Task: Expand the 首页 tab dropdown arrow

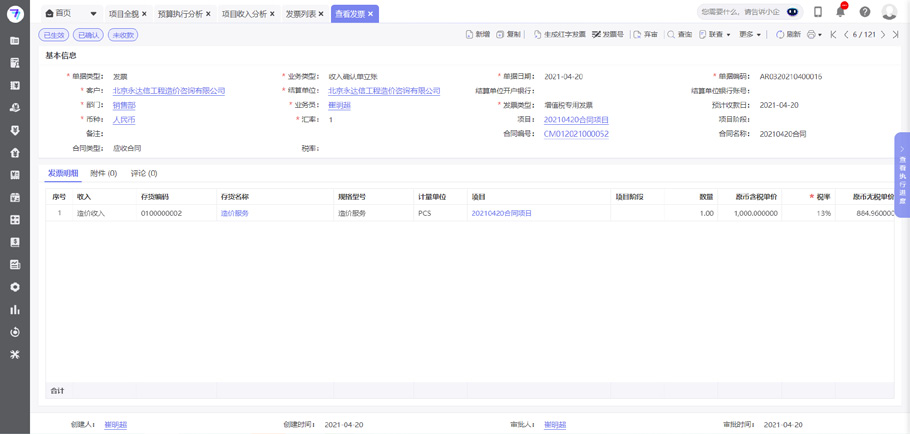Action: click(94, 14)
